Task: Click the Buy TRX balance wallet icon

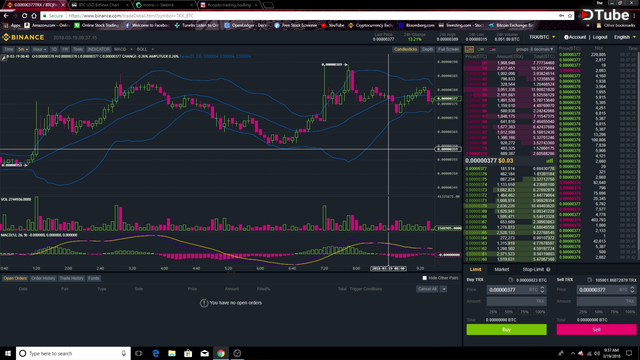Action: [511, 280]
